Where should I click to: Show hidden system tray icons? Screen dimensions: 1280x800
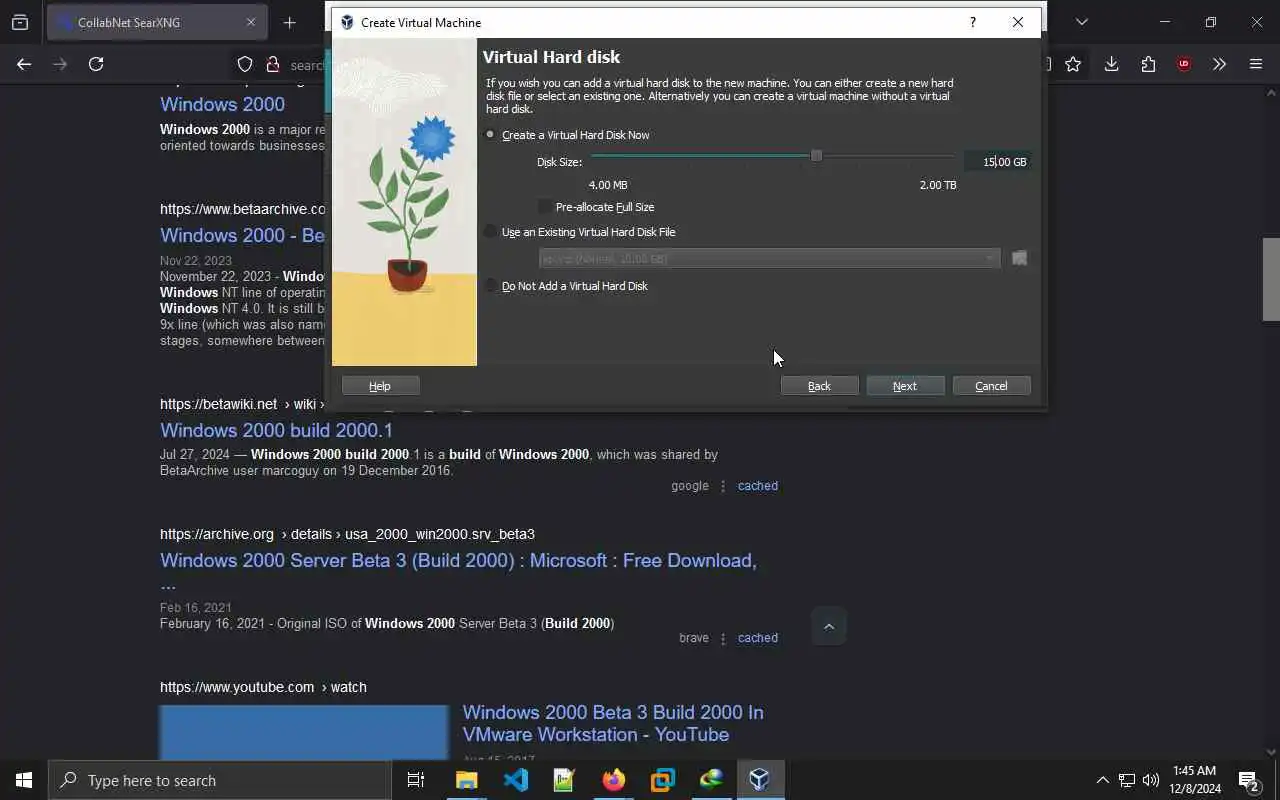1102,780
